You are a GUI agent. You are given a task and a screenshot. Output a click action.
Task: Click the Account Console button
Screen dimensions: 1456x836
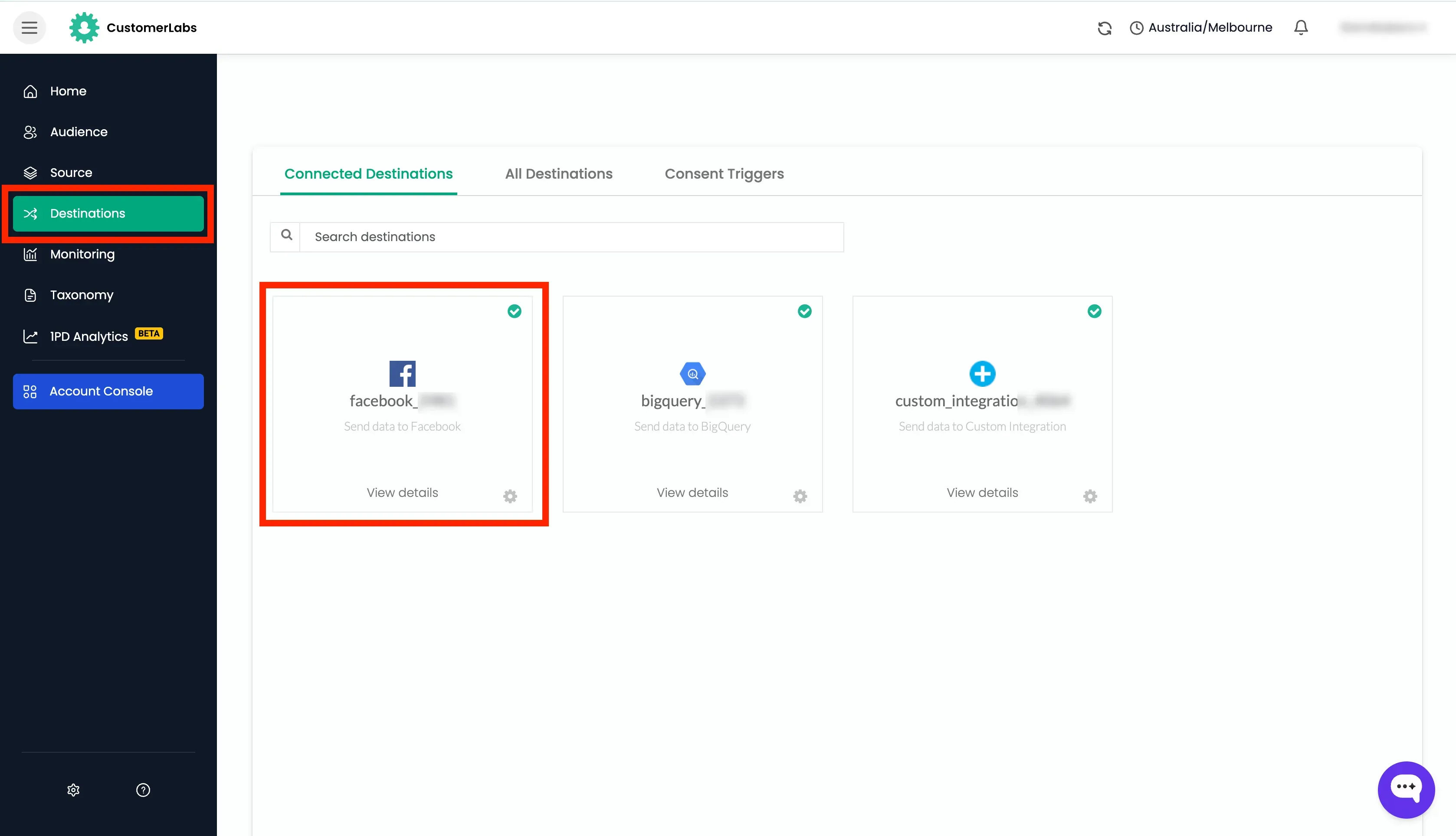tap(108, 392)
